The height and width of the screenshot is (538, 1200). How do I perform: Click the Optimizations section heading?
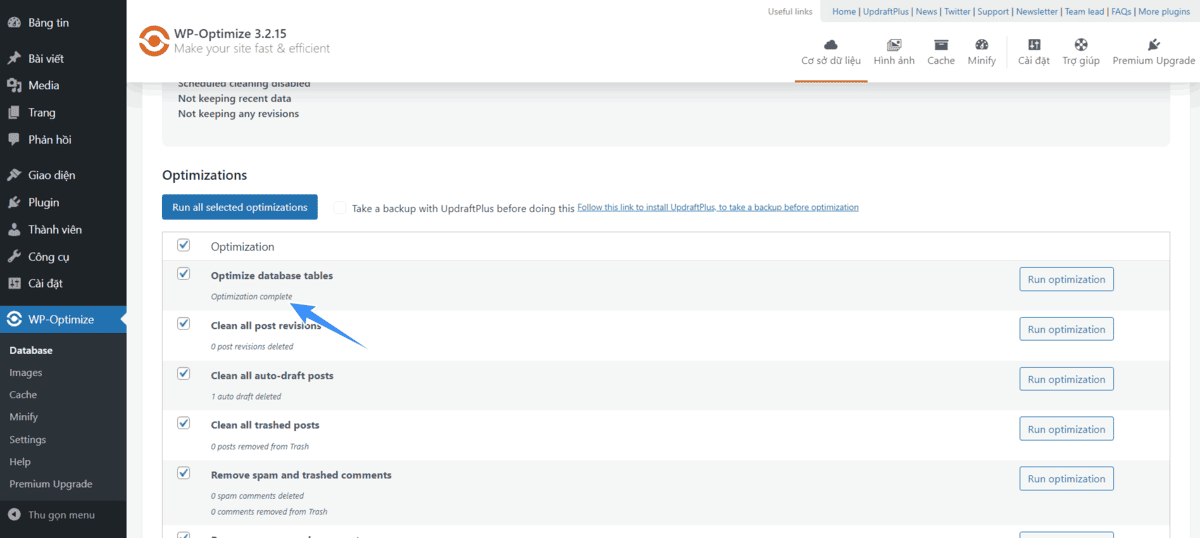click(x=204, y=175)
